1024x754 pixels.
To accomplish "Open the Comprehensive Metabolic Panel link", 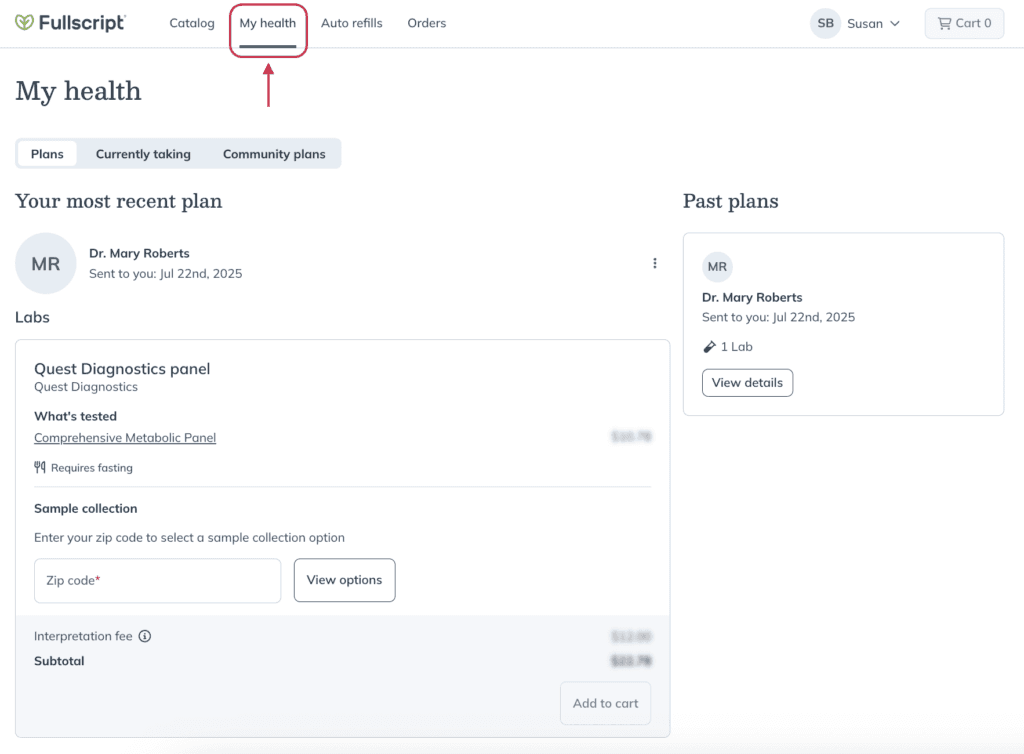I will [x=125, y=437].
